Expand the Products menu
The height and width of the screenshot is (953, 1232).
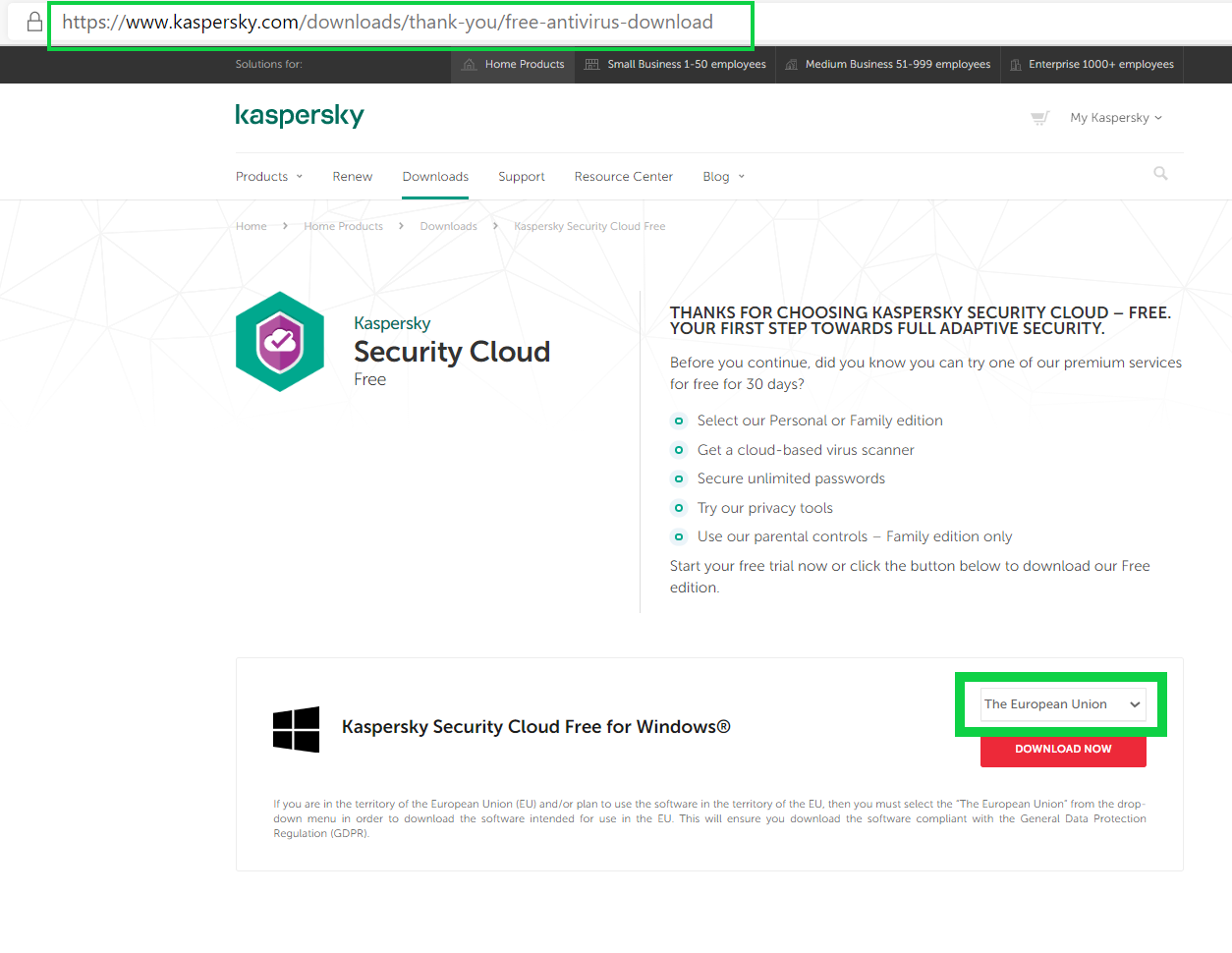[269, 177]
